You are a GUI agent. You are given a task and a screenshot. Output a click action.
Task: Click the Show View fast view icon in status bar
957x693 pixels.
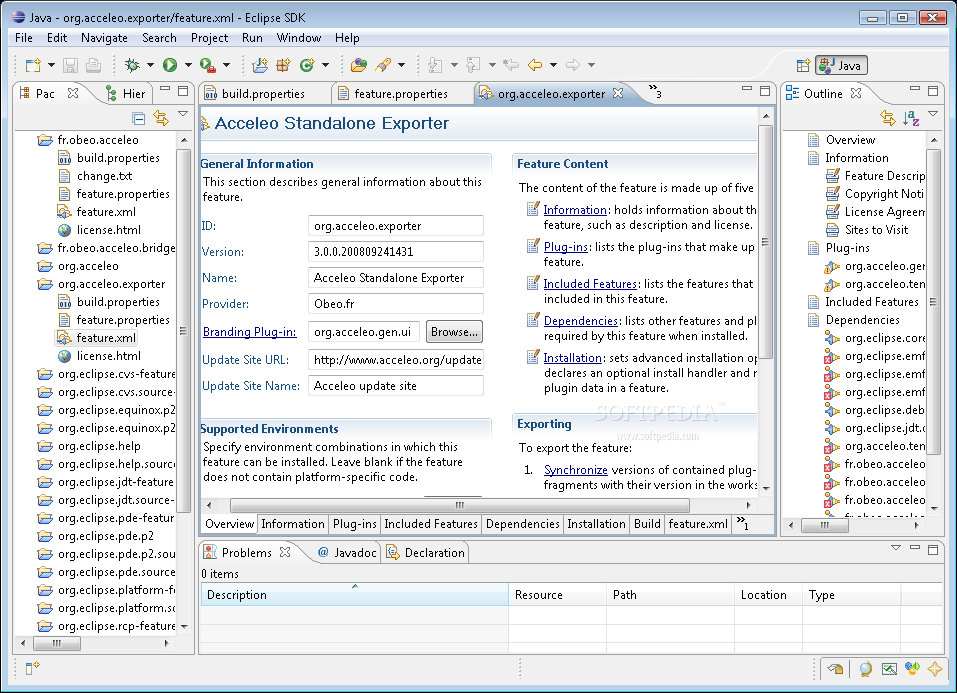[32, 668]
